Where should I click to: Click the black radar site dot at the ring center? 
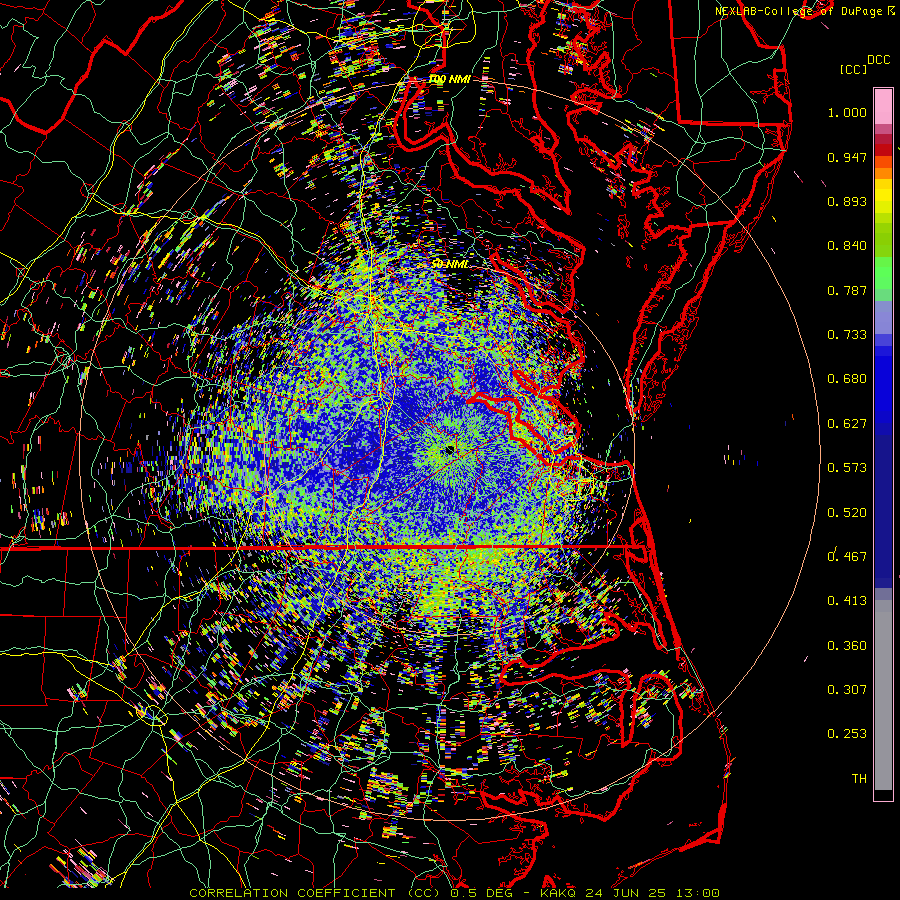click(x=449, y=449)
